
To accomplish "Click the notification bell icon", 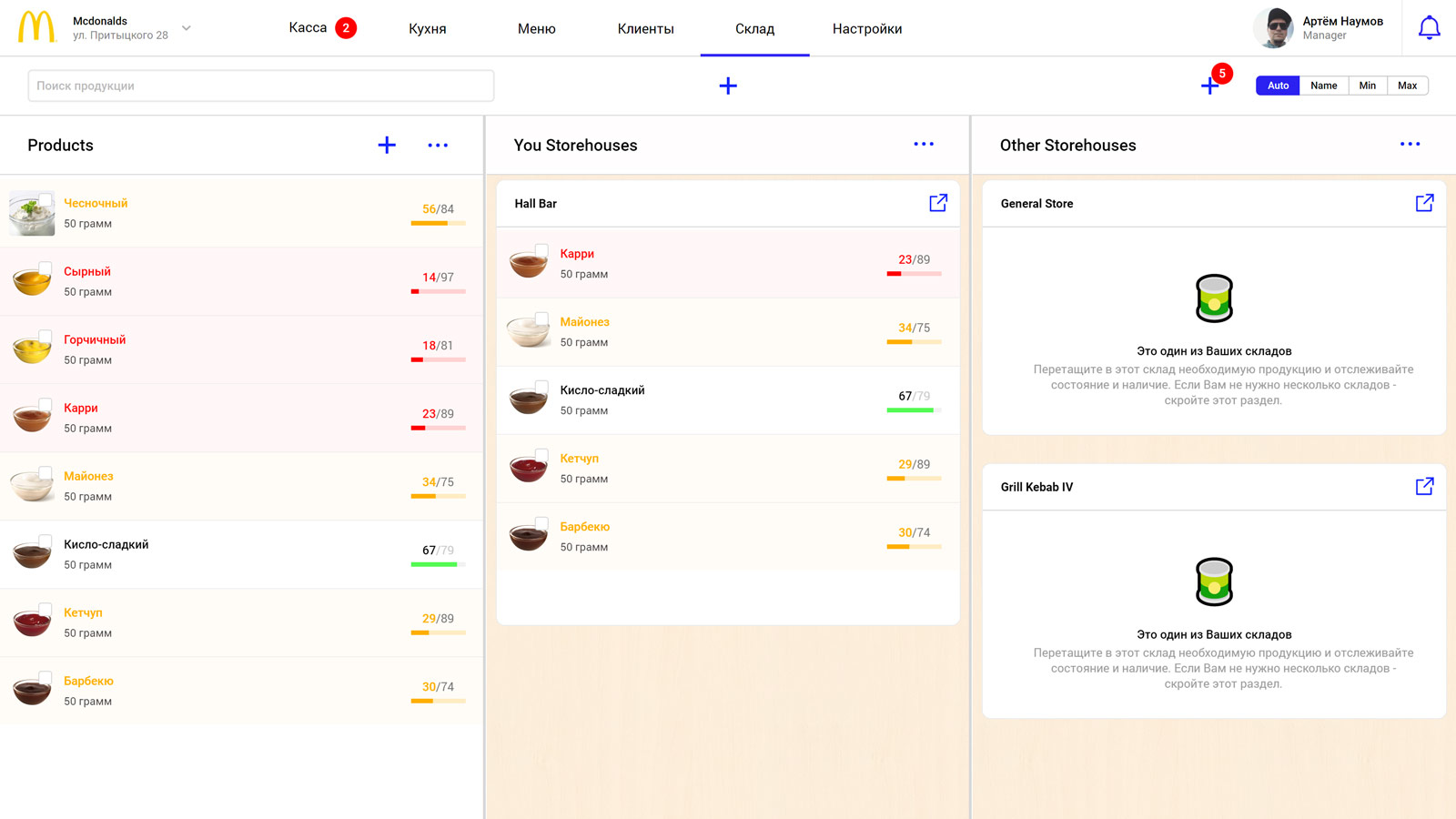I will pos(1429,28).
